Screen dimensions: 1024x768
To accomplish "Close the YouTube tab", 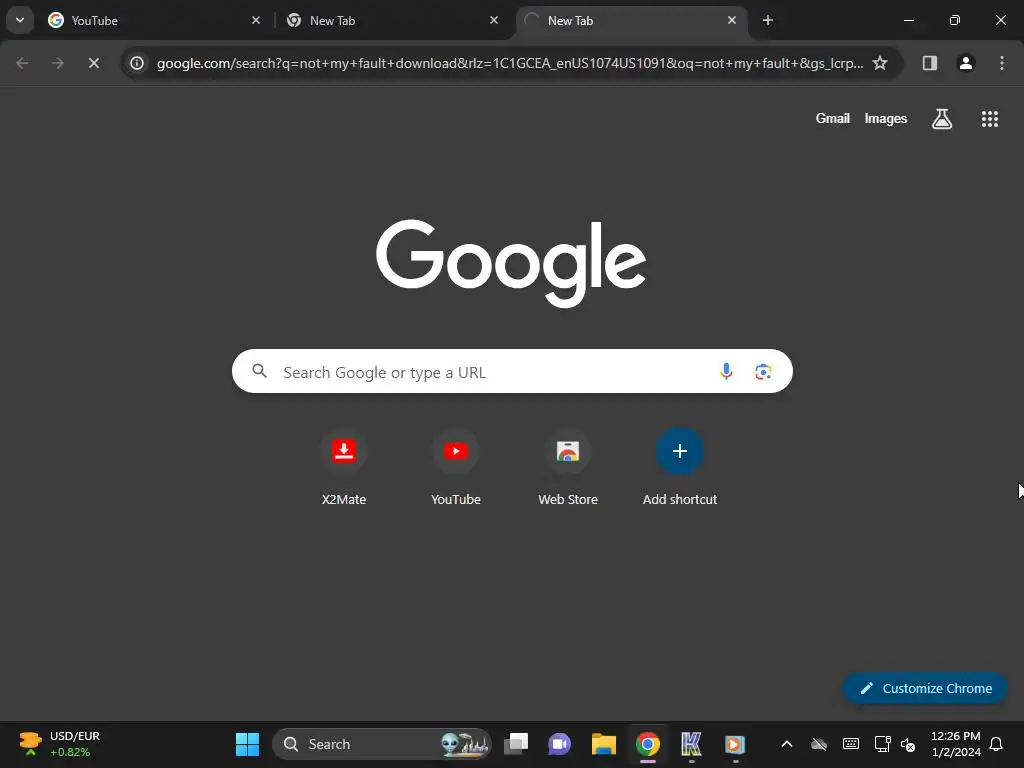I will pyautogui.click(x=256, y=20).
